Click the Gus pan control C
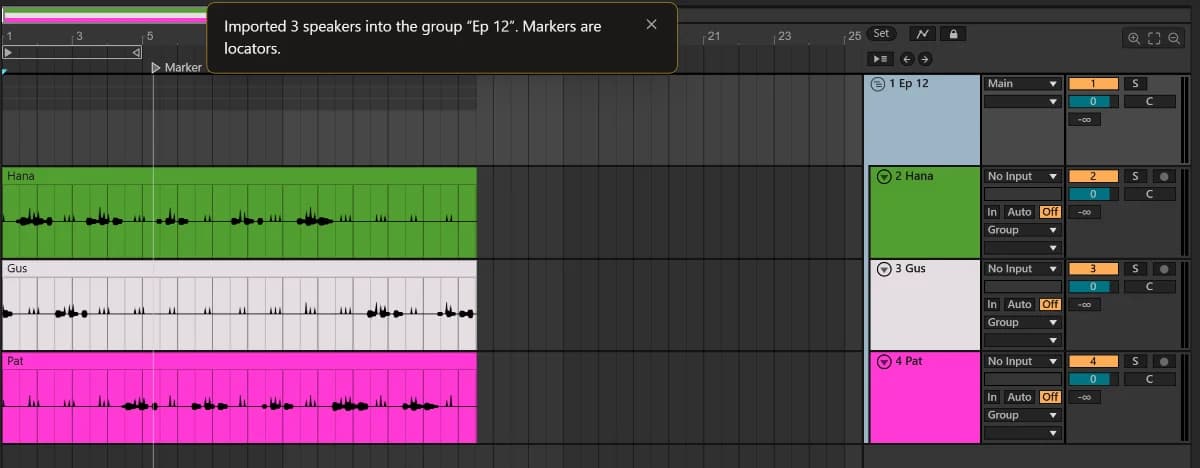This screenshot has height=468, width=1200. coord(1149,287)
